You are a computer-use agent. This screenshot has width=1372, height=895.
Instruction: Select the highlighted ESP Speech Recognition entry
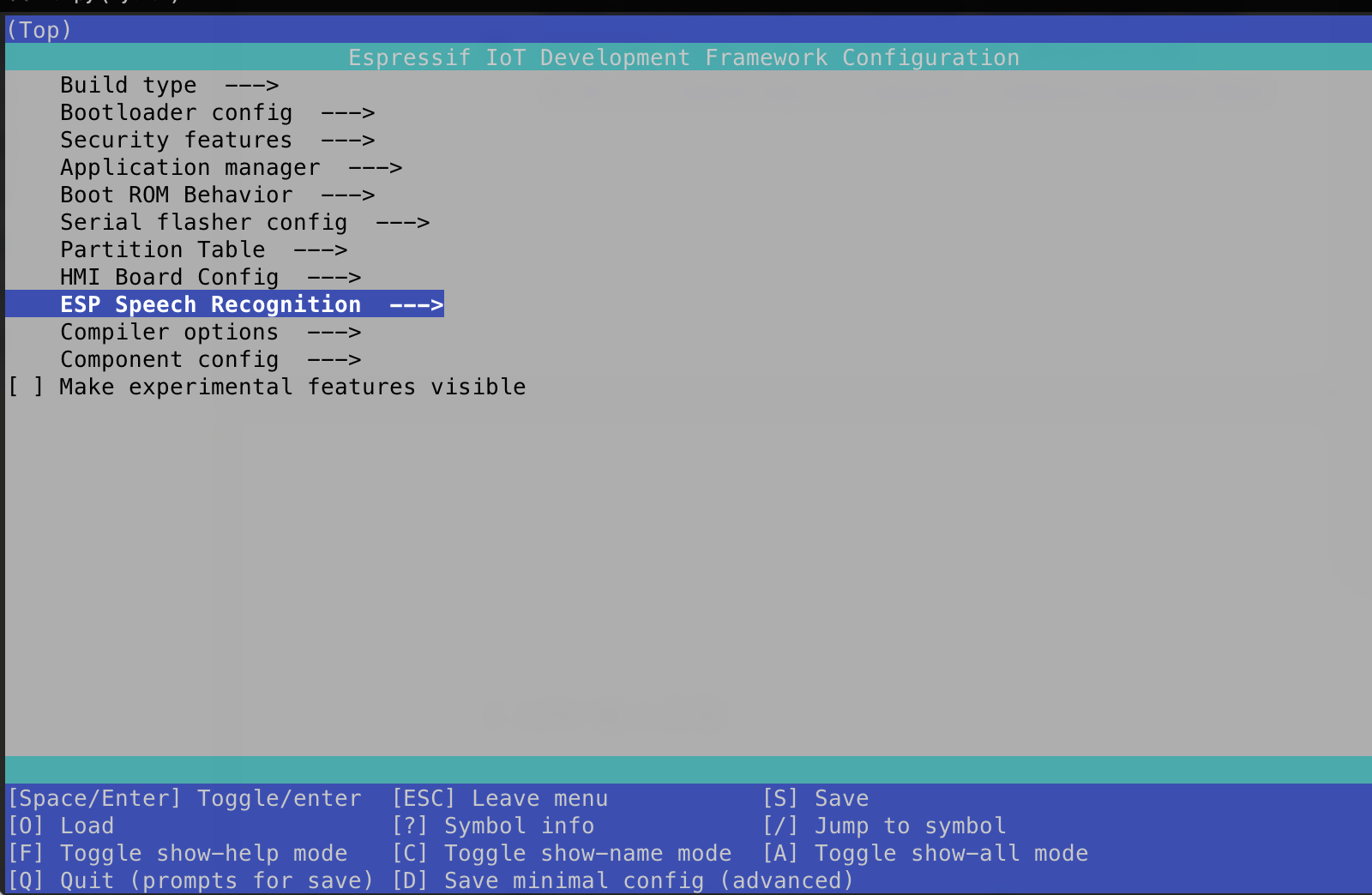(x=225, y=304)
